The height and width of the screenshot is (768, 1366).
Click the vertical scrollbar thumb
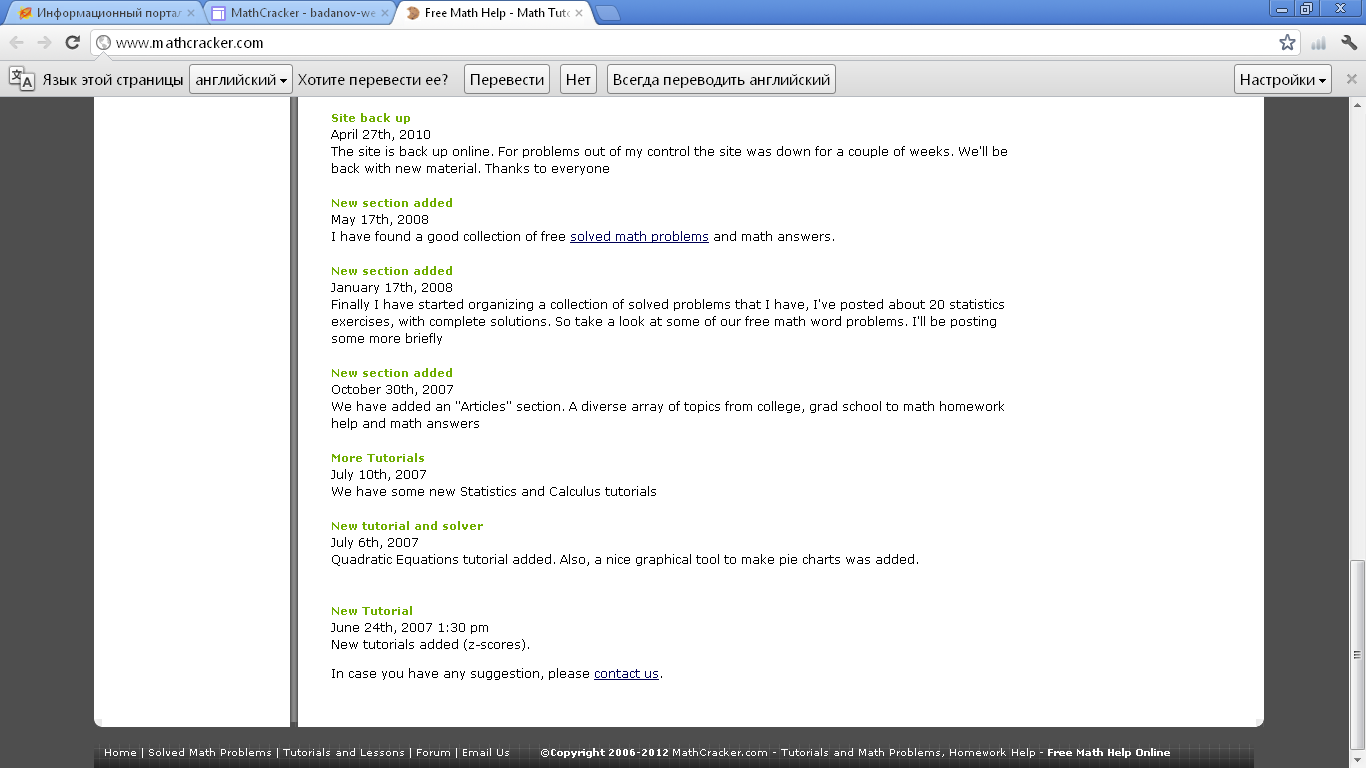[x=1357, y=654]
